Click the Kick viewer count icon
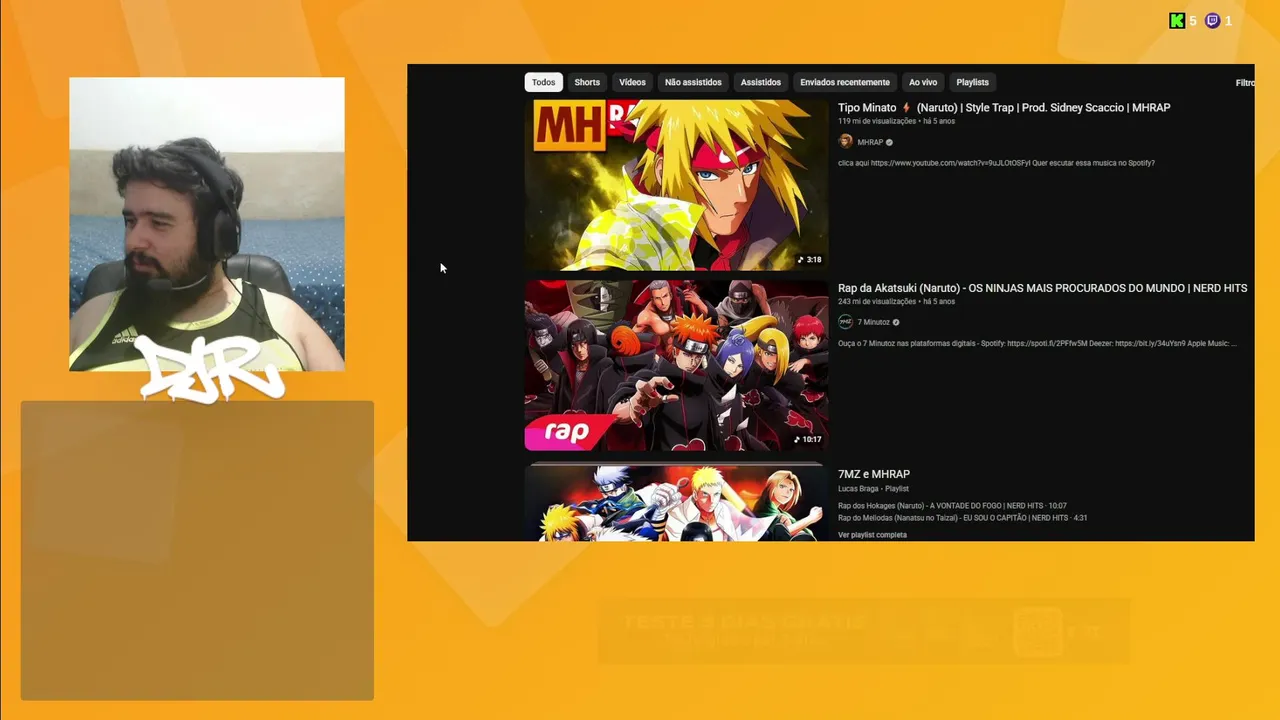1280x720 pixels. [1177, 20]
